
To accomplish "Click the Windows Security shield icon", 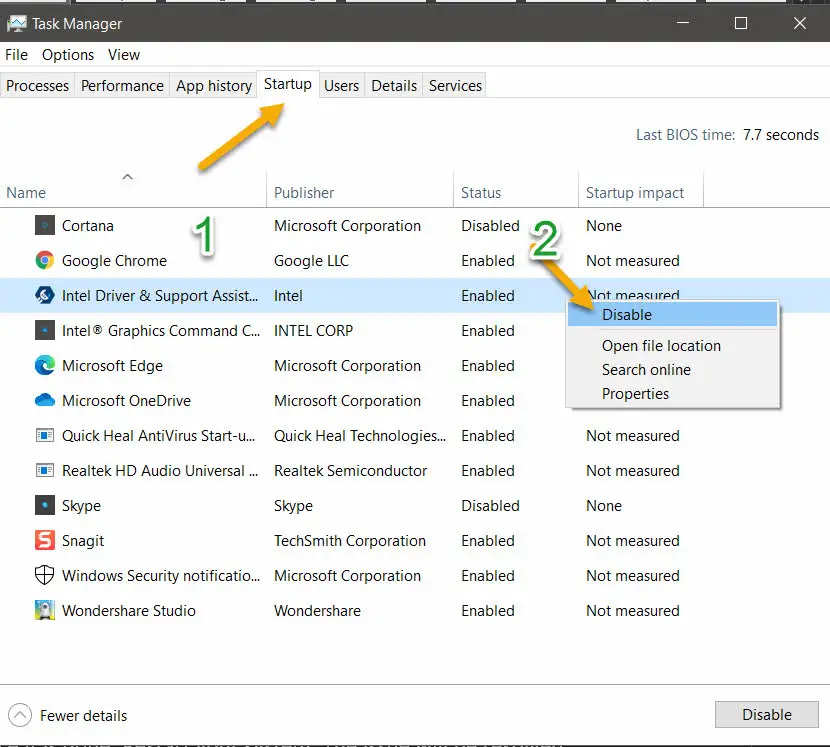I will 45,575.
